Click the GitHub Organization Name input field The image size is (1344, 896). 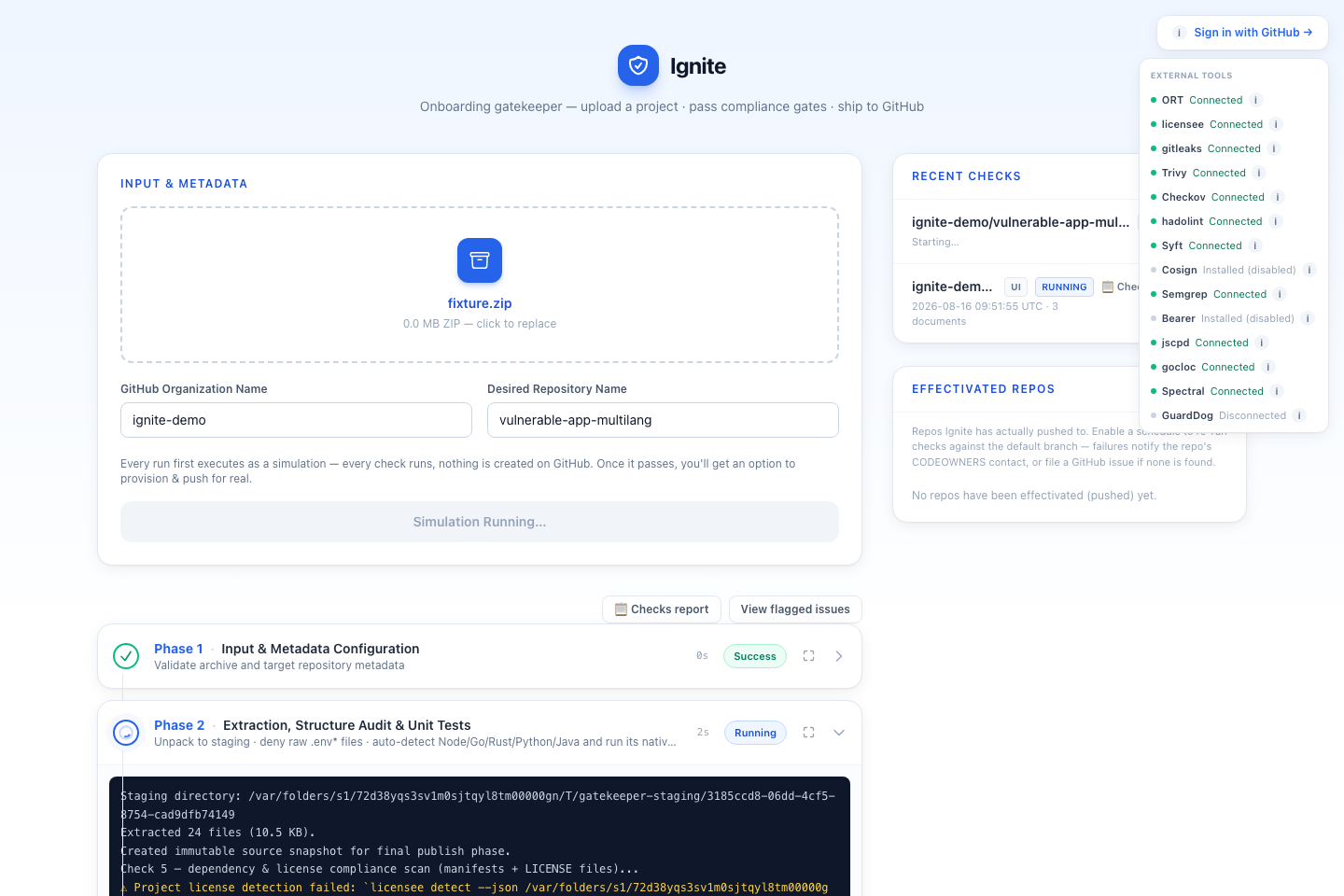296,420
